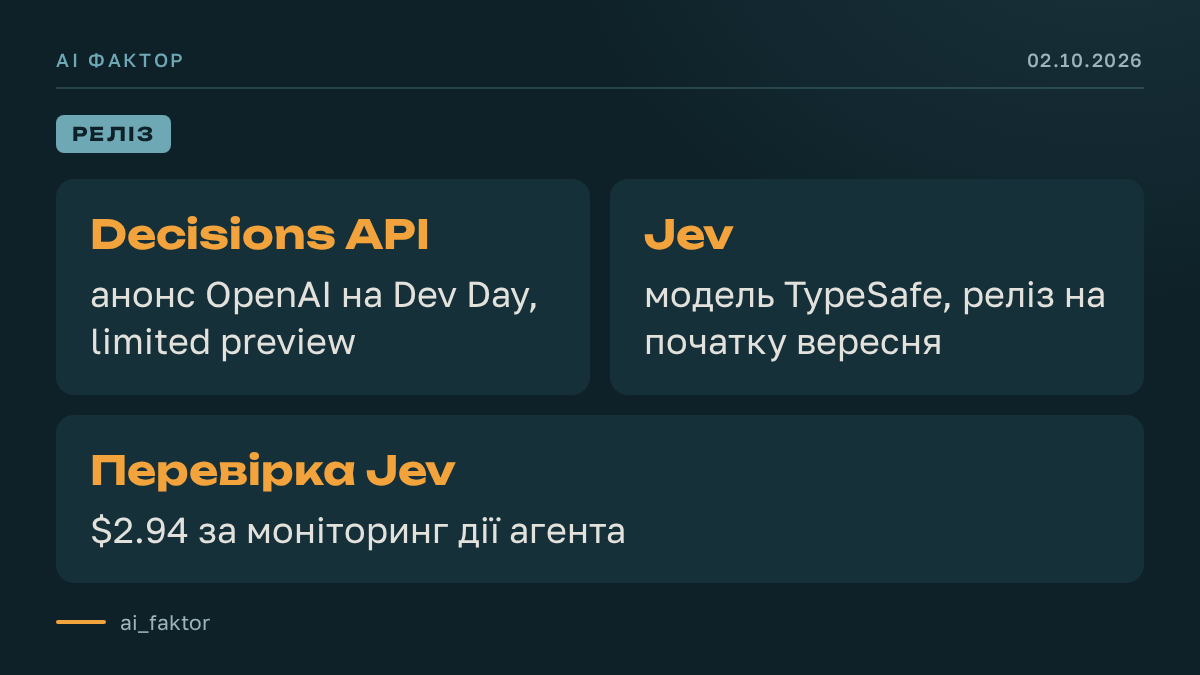Screen dimensions: 1200x675
Task: Click text "анонс OpenAI на Dev Day, limited preview"
Action: click(x=315, y=319)
